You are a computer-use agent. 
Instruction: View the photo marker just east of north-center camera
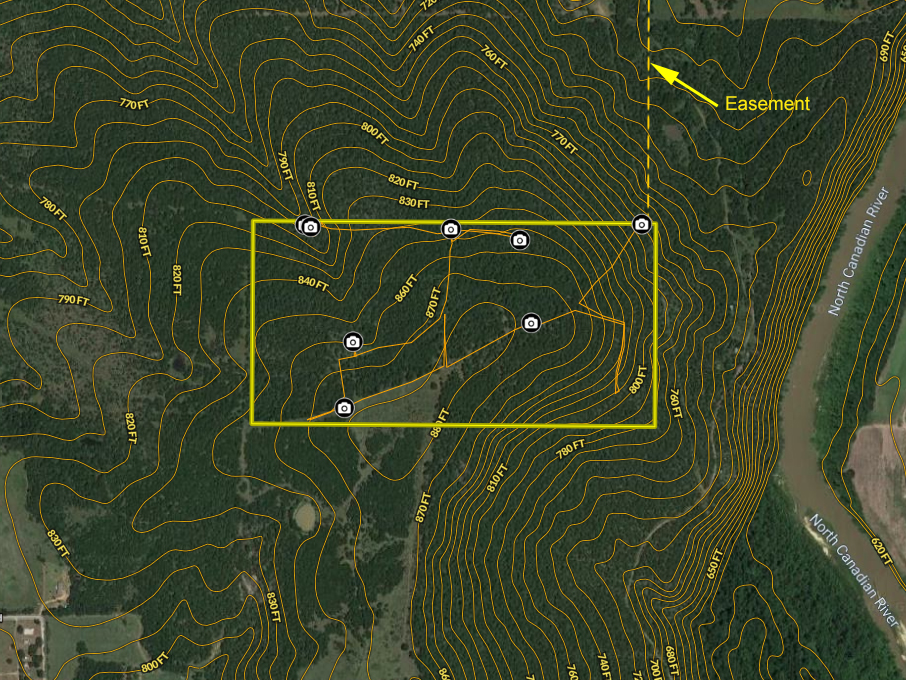[519, 239]
